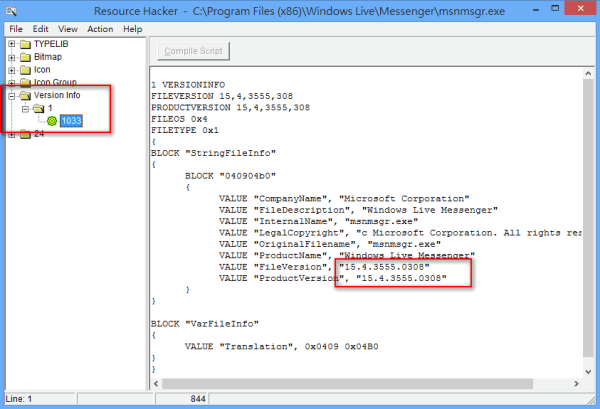Image resolution: width=600 pixels, height=409 pixels.
Task: Click the green resource icon beside 1033
Action: (52, 121)
